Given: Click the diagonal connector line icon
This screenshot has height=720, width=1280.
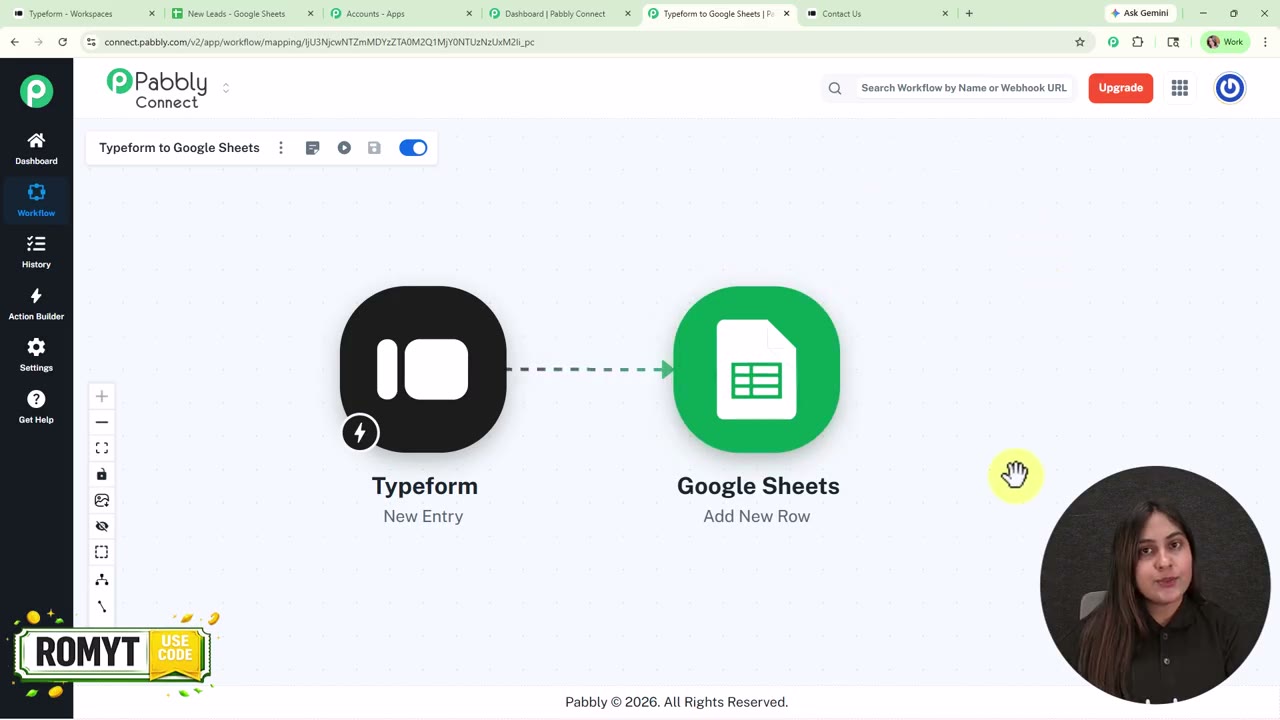Looking at the screenshot, I should (x=101, y=607).
